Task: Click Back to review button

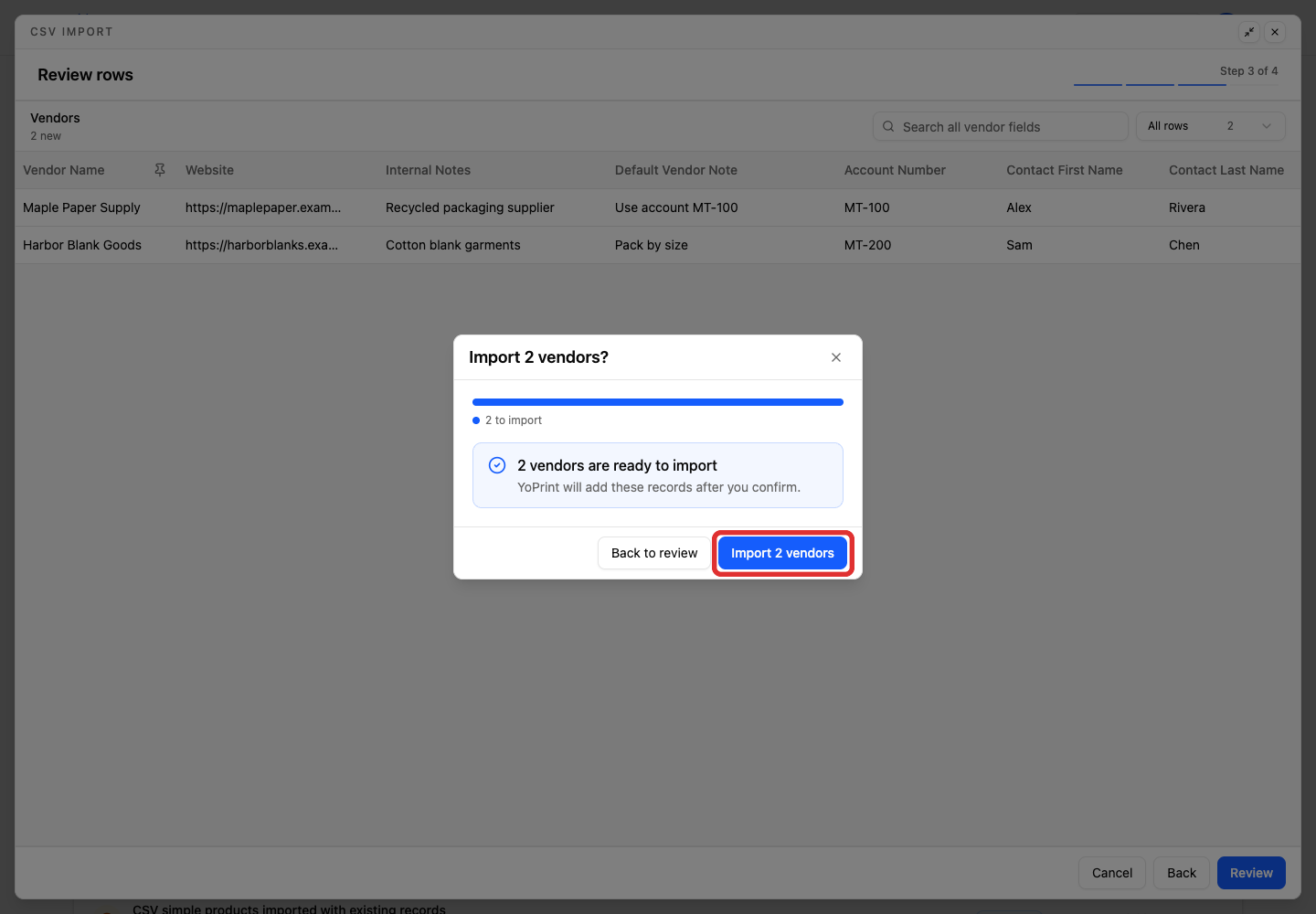Action: click(x=654, y=553)
